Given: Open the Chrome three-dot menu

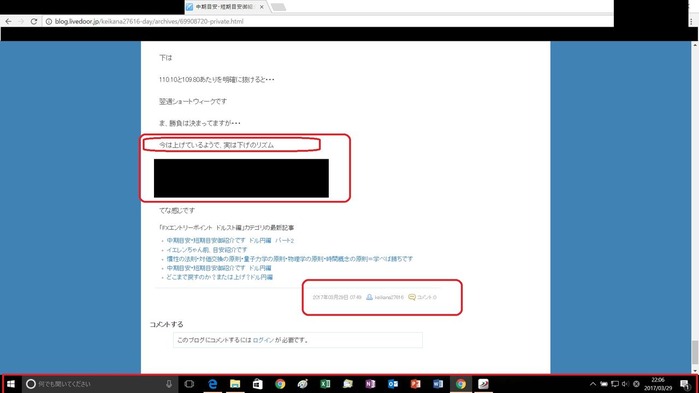Looking at the screenshot, I should pos(691,21).
